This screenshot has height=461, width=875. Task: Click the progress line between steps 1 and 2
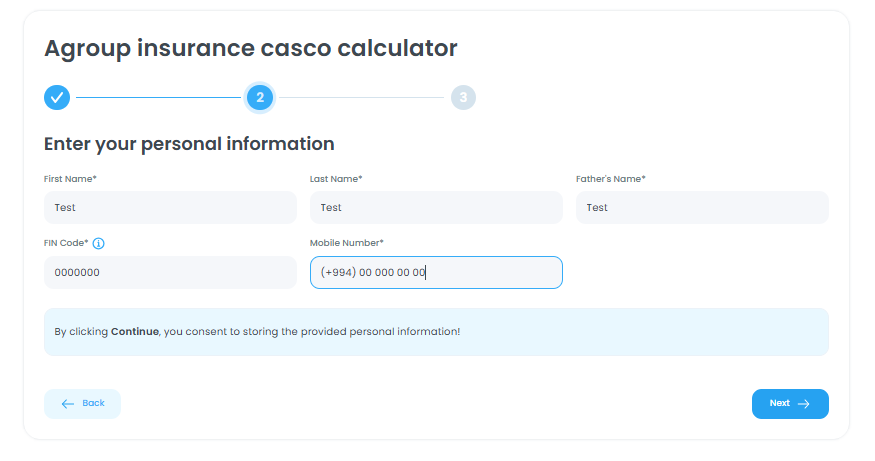click(158, 98)
